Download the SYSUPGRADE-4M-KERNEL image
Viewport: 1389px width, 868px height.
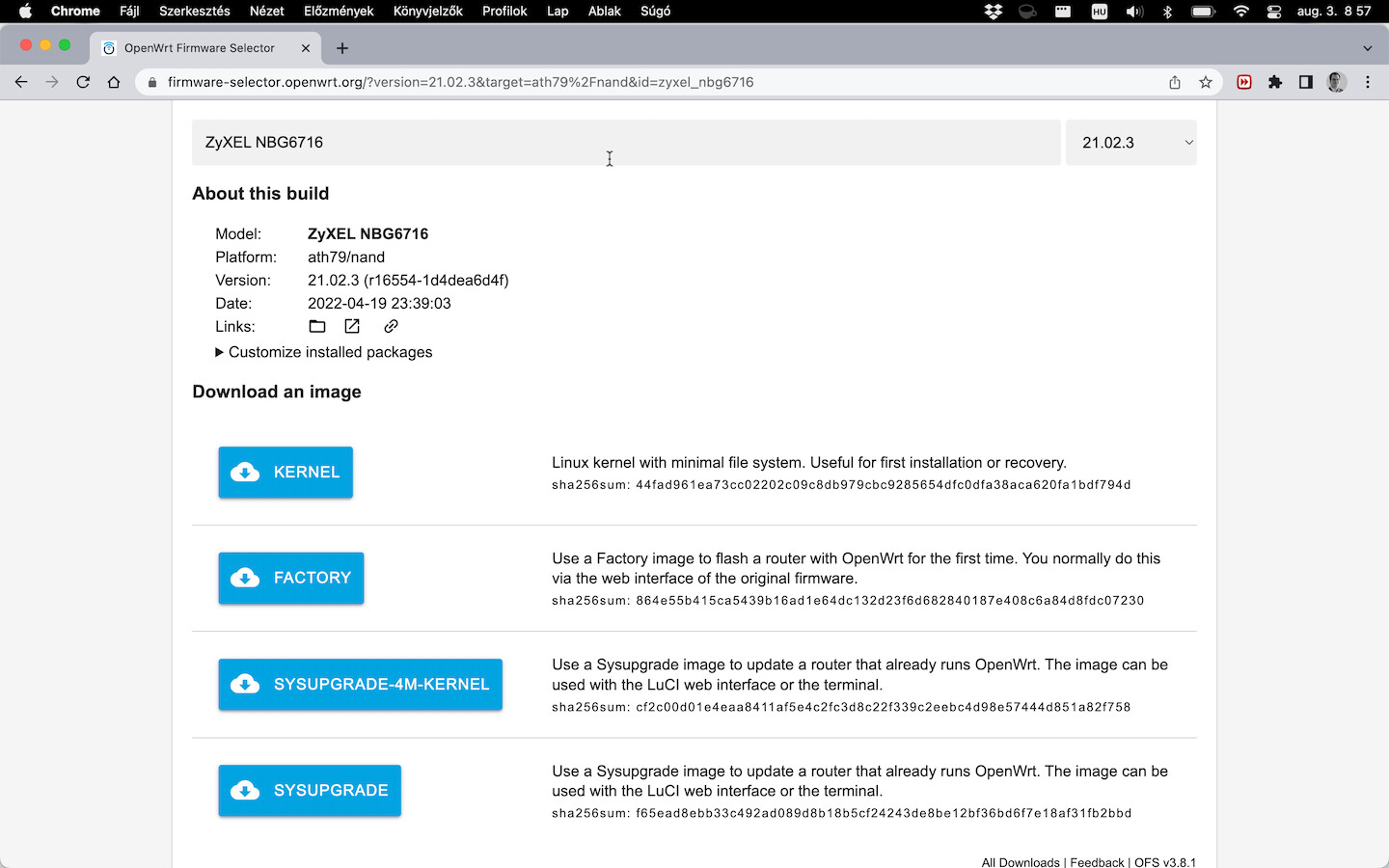tap(361, 685)
